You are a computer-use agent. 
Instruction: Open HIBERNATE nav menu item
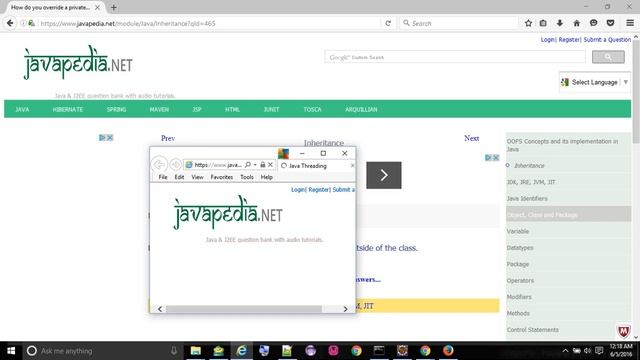68,109
